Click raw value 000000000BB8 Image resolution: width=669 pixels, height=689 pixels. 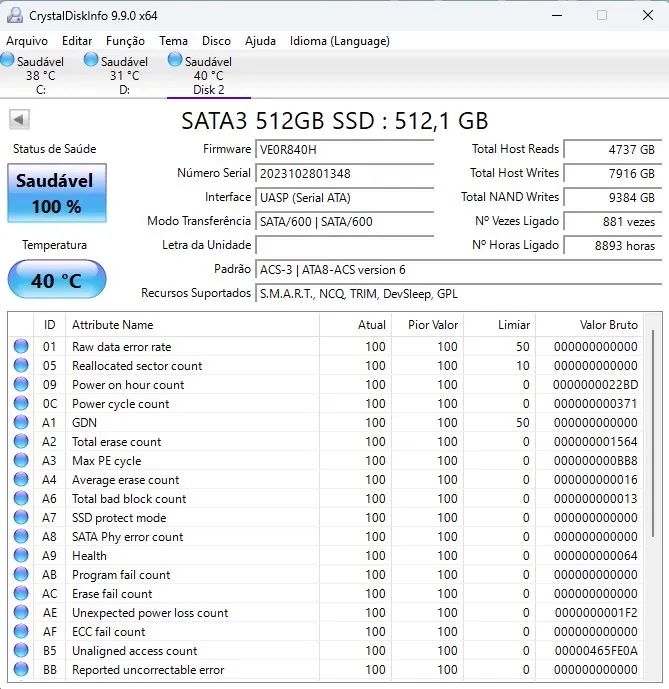point(595,461)
